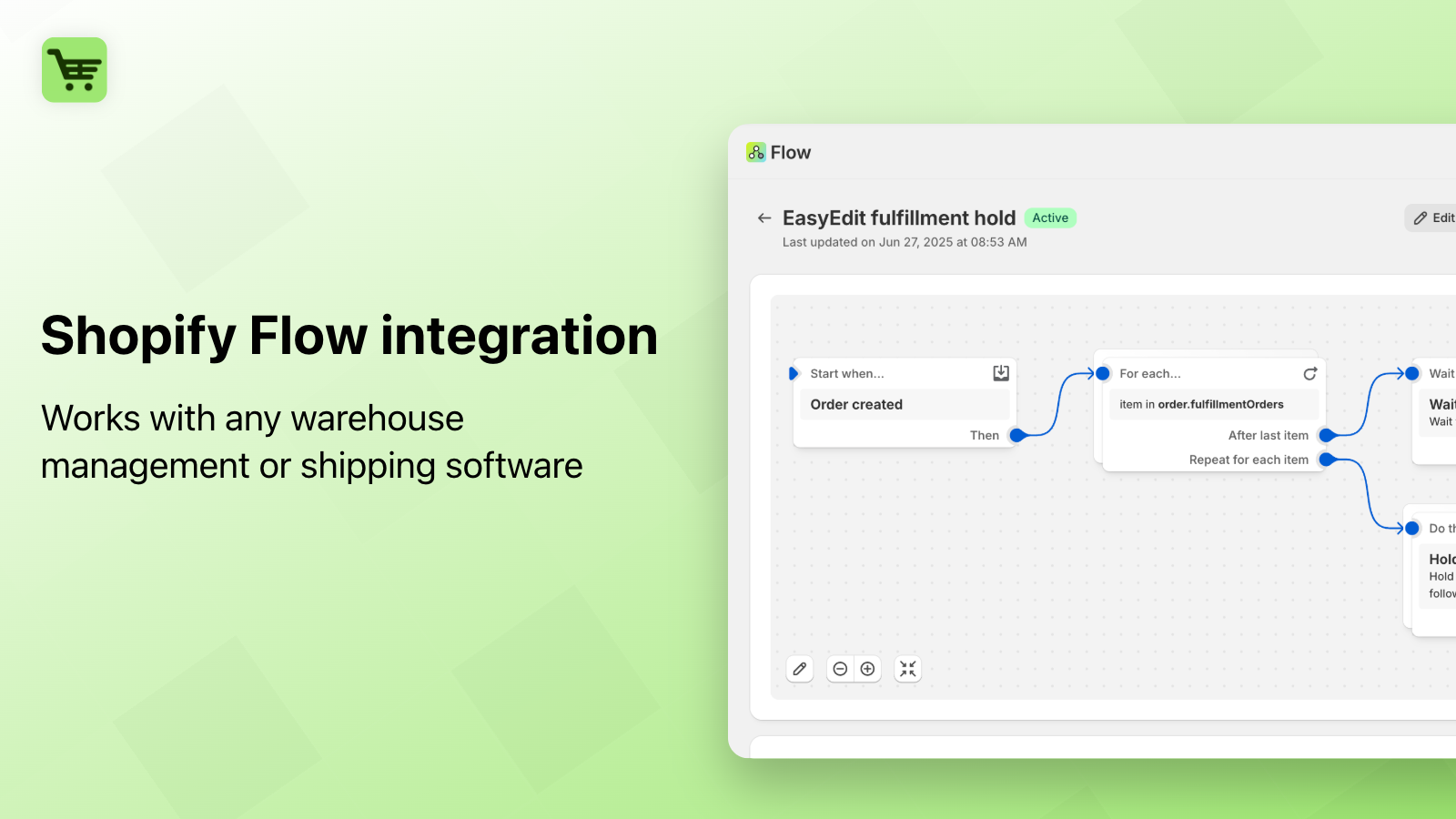The height and width of the screenshot is (819, 1456).
Task: Click the green shopping cart app logo
Action: click(75, 70)
